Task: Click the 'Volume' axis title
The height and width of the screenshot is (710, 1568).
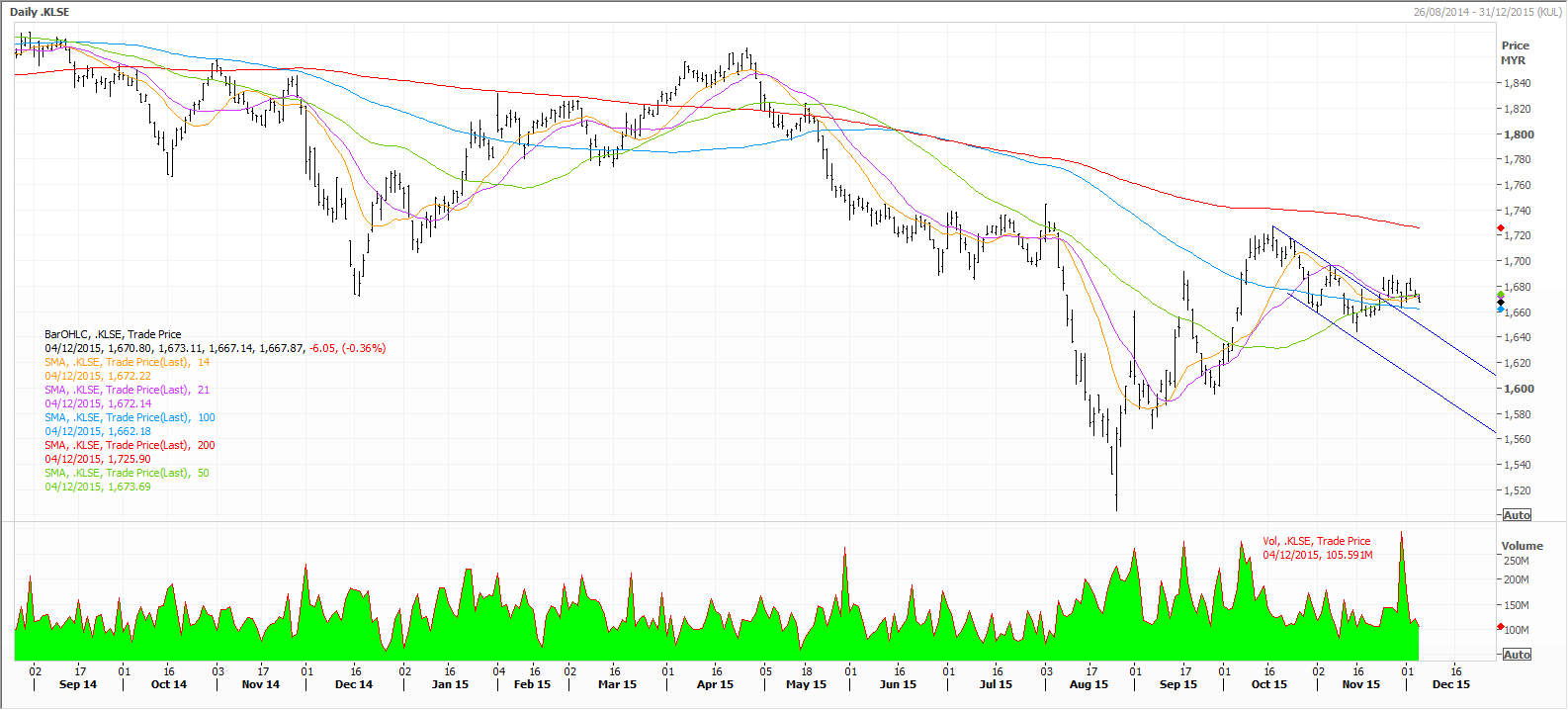Action: [x=1522, y=546]
